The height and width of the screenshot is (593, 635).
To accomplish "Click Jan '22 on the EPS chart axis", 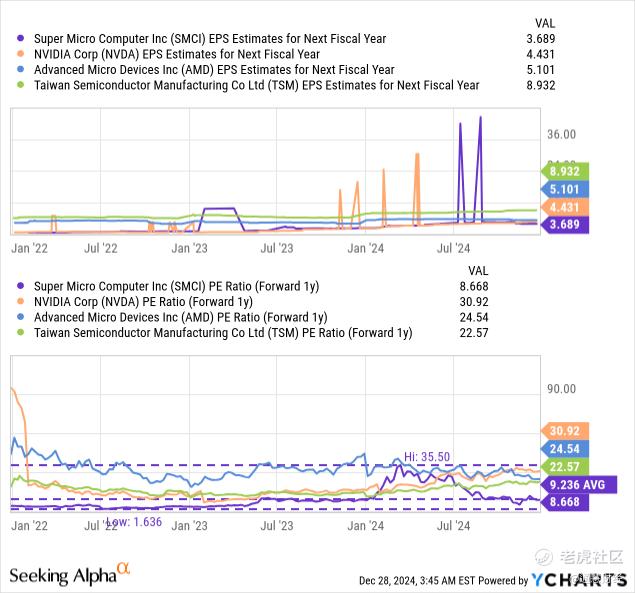I will click(30, 248).
